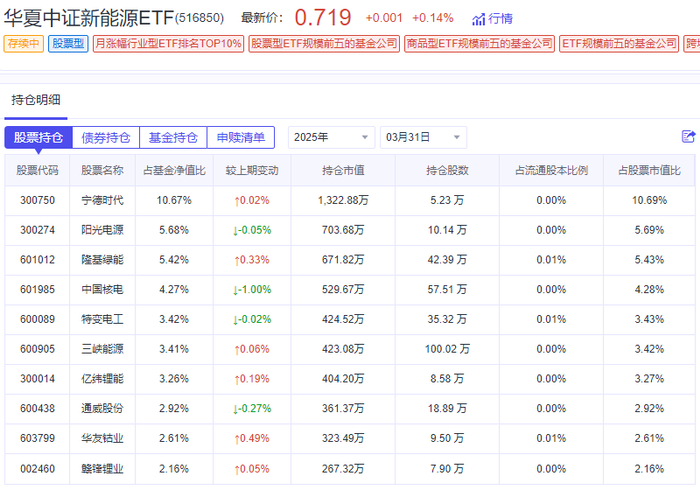The height and width of the screenshot is (490, 700).
Task: Click the 10.67% net value ratio cell
Action: point(174,200)
